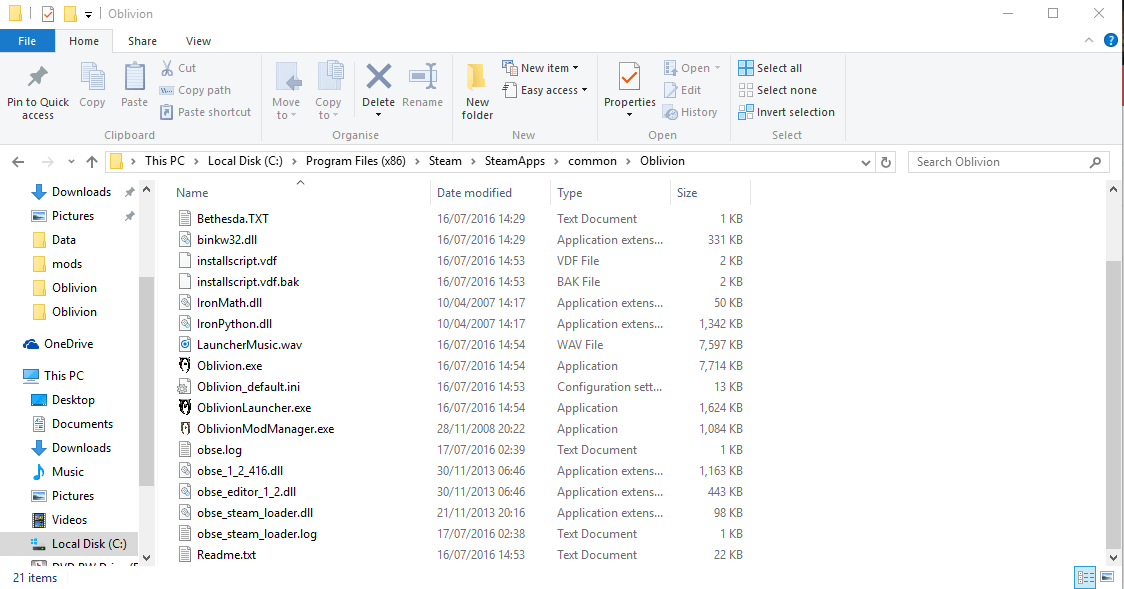The width and height of the screenshot is (1124, 589).
Task: Click Steam in the address breadcrumb
Action: click(445, 161)
